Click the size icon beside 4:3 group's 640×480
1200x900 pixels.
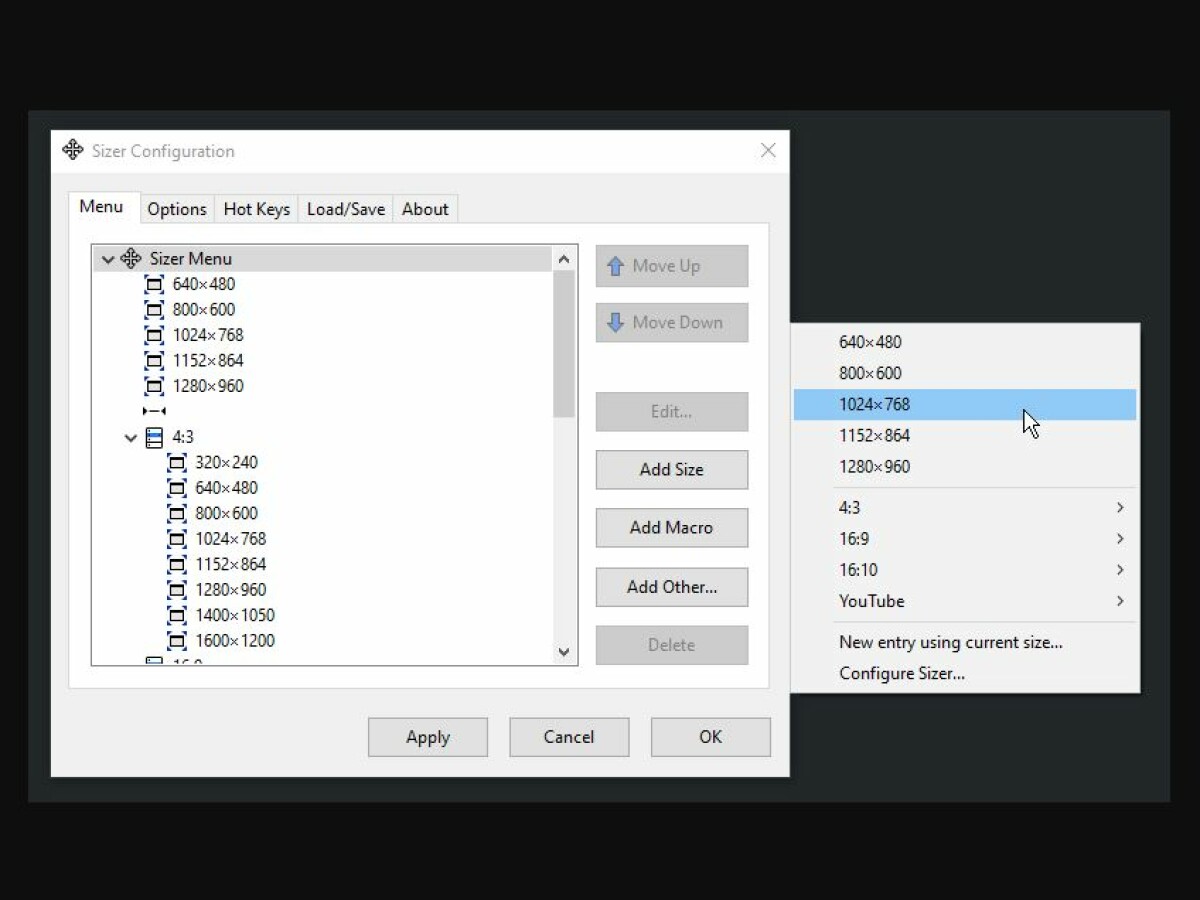177,488
